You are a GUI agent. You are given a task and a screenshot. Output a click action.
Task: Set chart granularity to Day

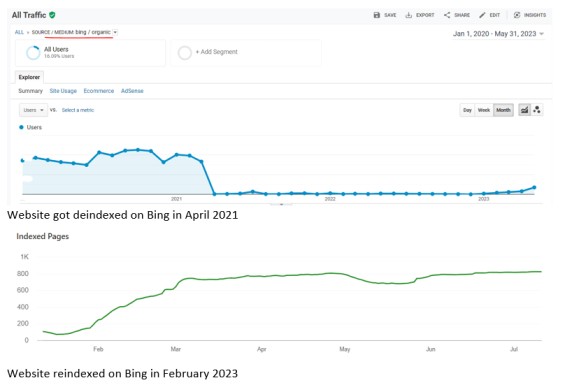467,110
